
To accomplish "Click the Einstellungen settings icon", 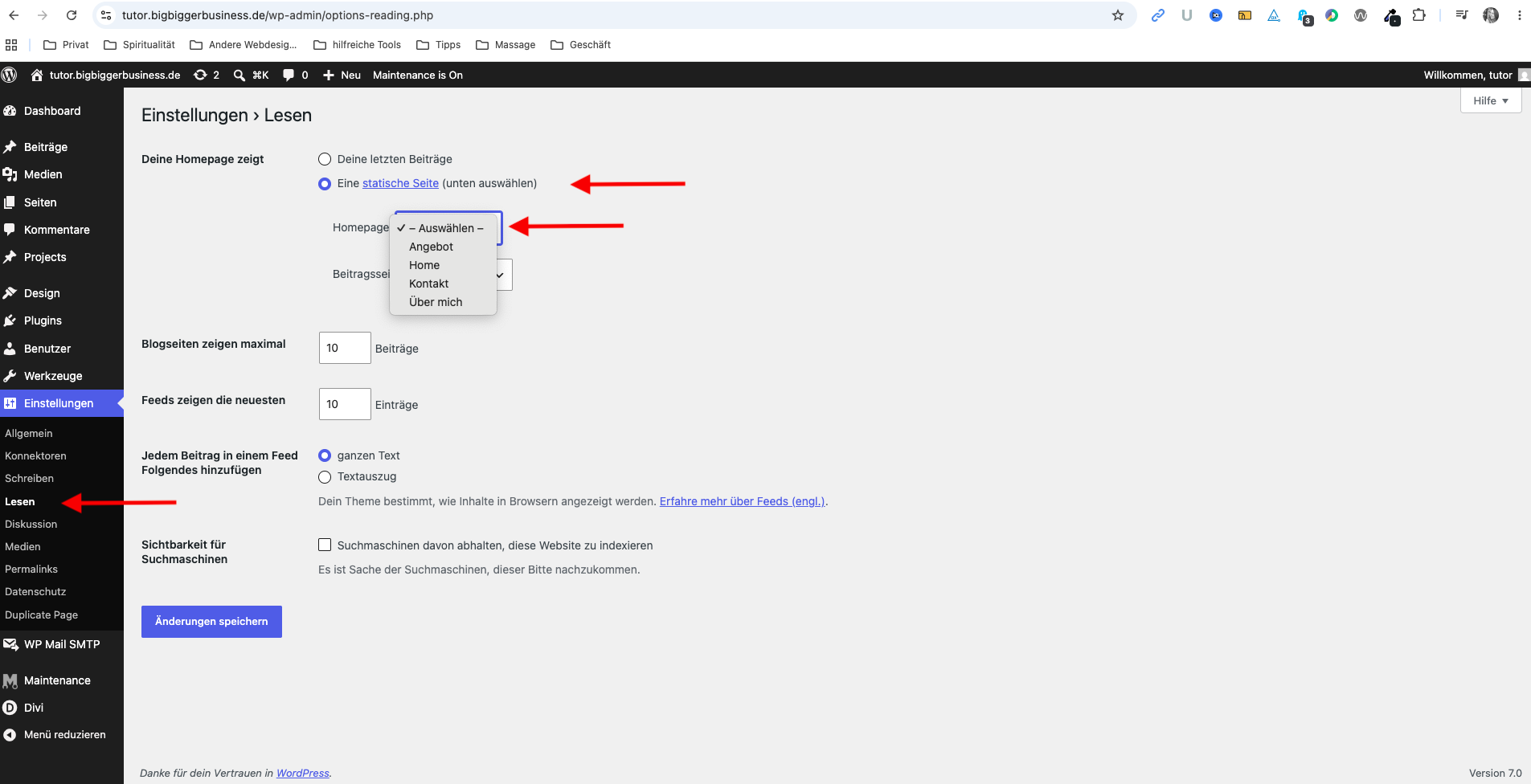I will (10, 403).
